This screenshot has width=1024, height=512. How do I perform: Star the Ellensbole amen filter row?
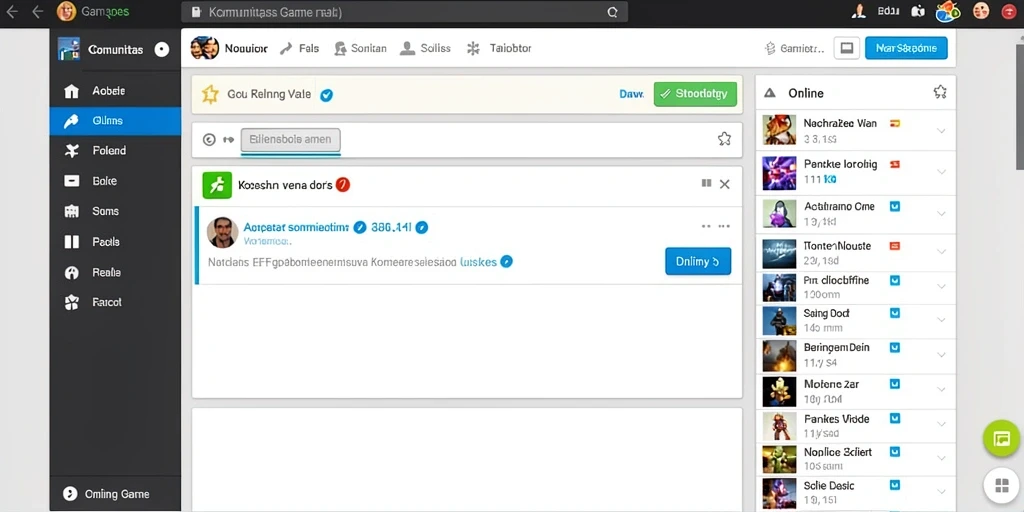724,138
